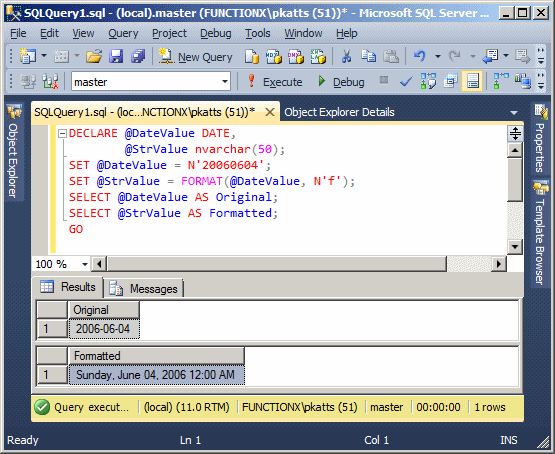Open the active documents list dropdown arrow
The width and height of the screenshot is (555, 454).
click(514, 113)
